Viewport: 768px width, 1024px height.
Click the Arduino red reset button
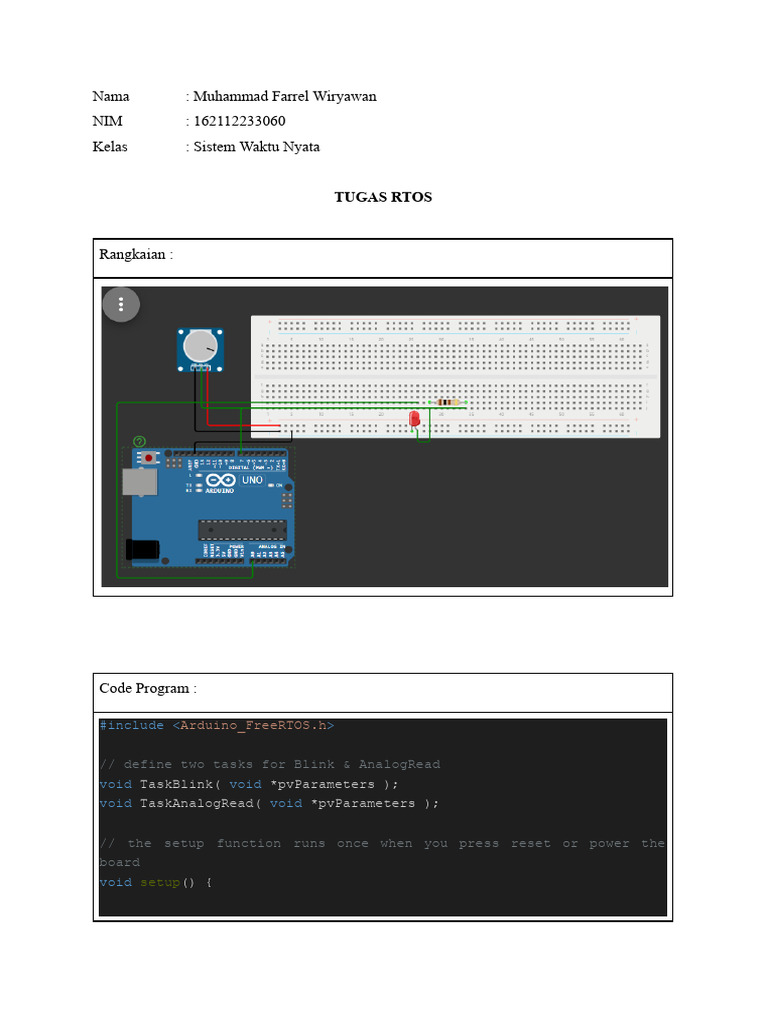click(149, 458)
